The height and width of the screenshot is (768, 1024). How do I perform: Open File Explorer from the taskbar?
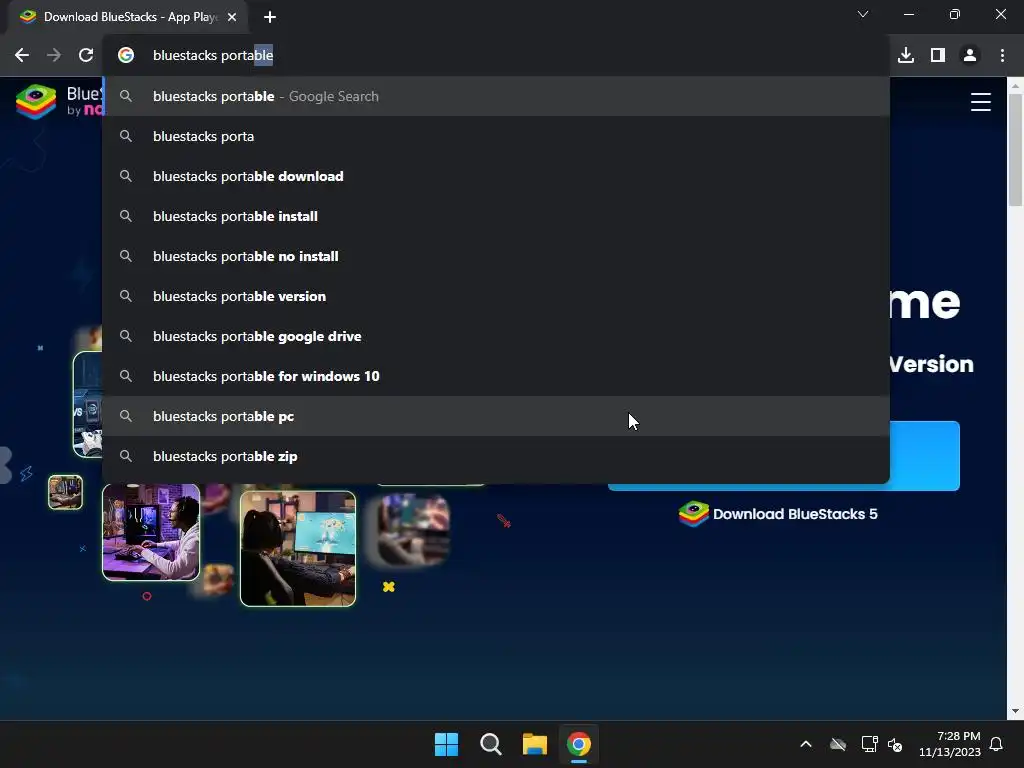coord(534,744)
